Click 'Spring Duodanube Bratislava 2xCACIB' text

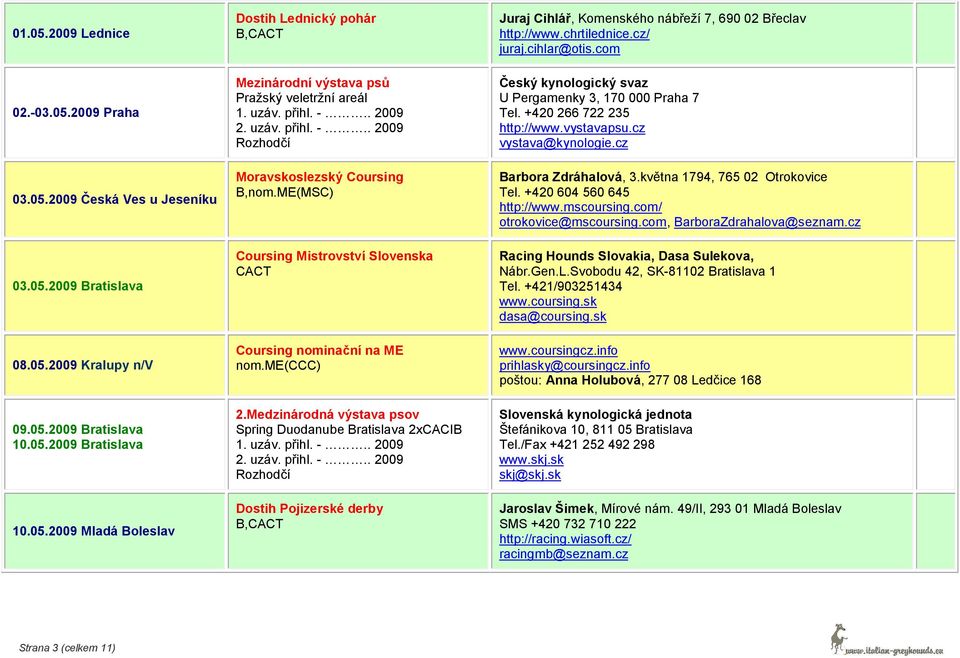tap(349, 430)
